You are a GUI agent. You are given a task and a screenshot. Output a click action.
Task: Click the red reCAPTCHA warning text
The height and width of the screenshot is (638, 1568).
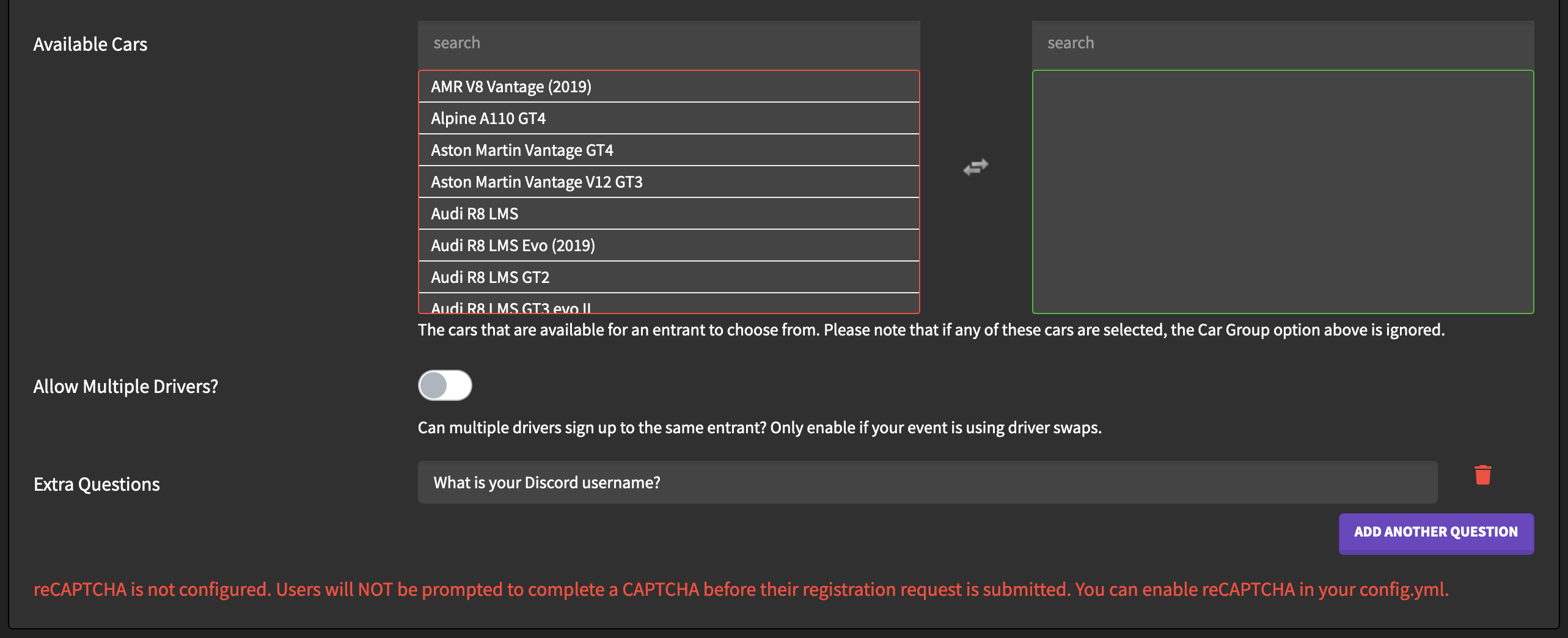741,590
